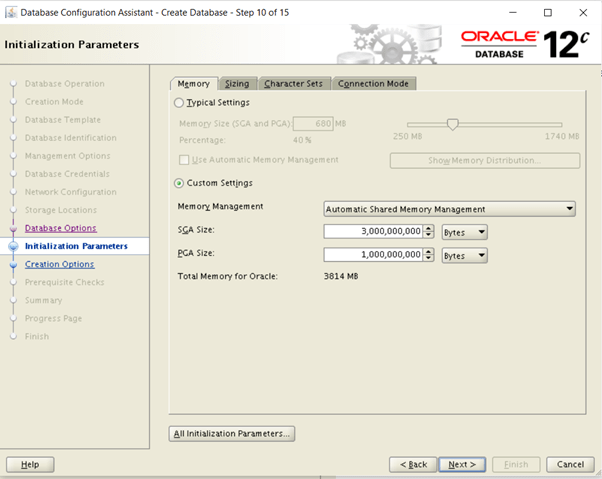Viewport: 602px width, 479px height.
Task: Click the Initialization Parameters step bullet icon
Action: [14, 246]
